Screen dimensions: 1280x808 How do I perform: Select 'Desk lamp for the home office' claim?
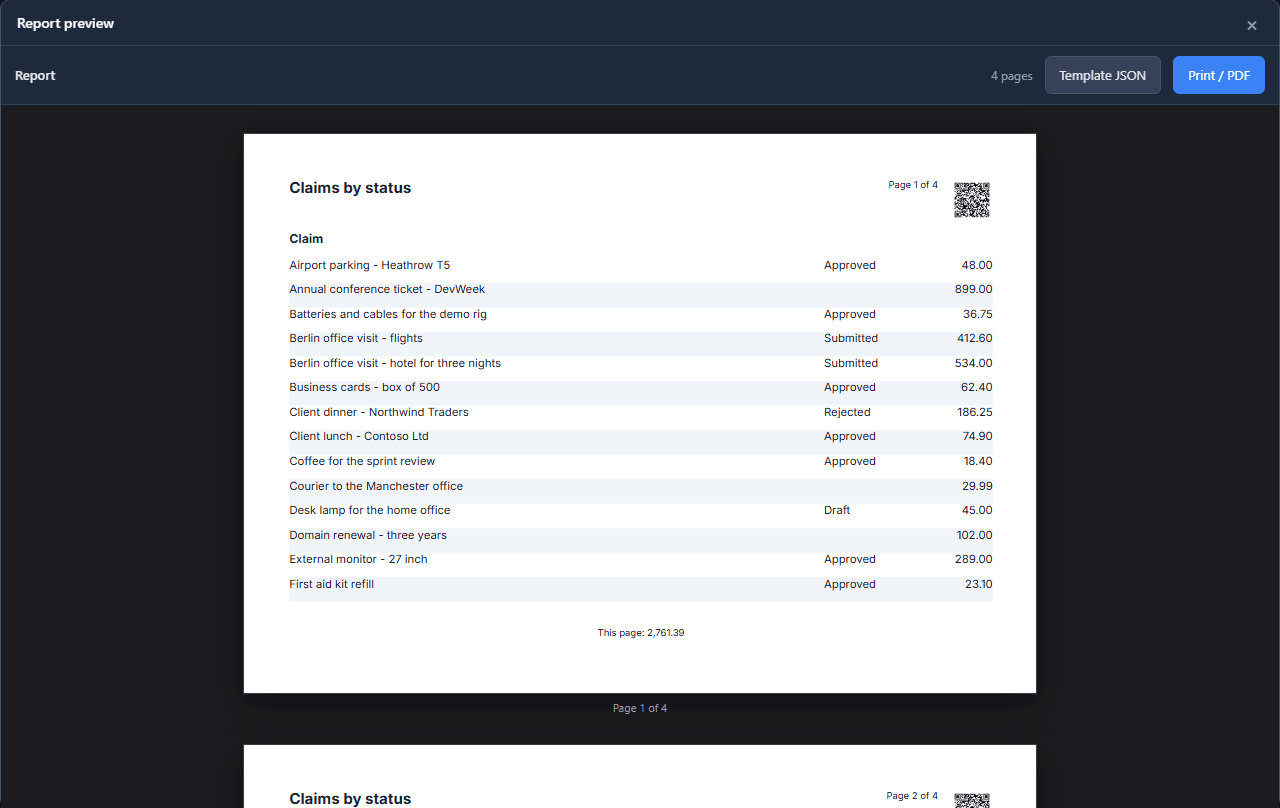tap(370, 510)
